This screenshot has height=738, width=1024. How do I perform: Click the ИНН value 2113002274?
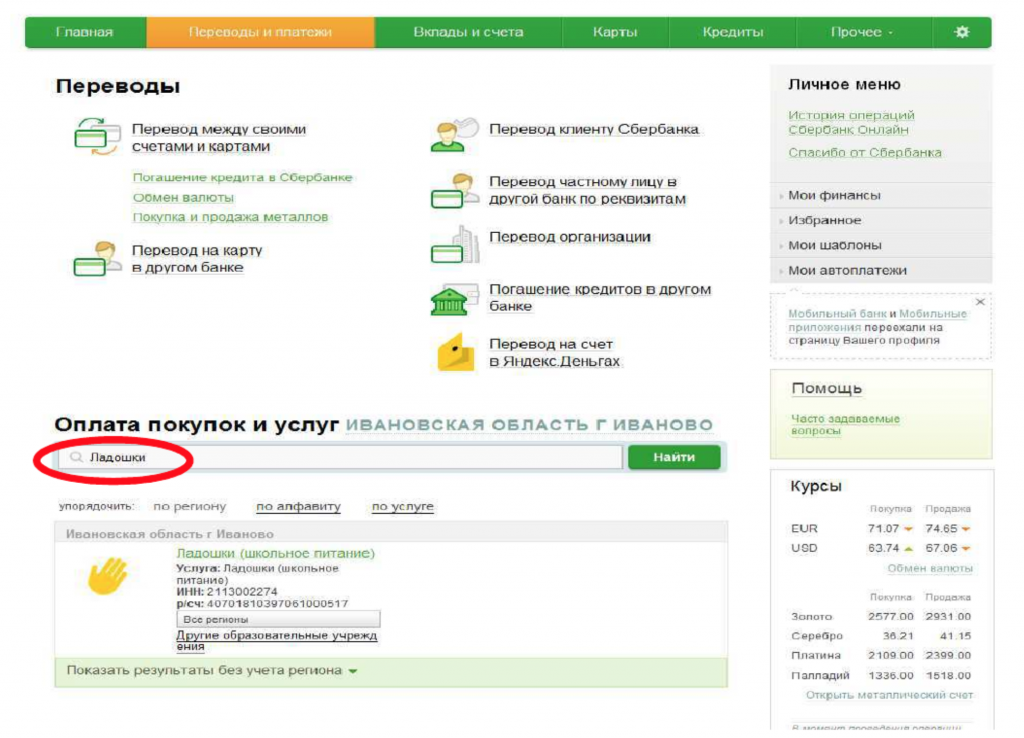pos(242,592)
